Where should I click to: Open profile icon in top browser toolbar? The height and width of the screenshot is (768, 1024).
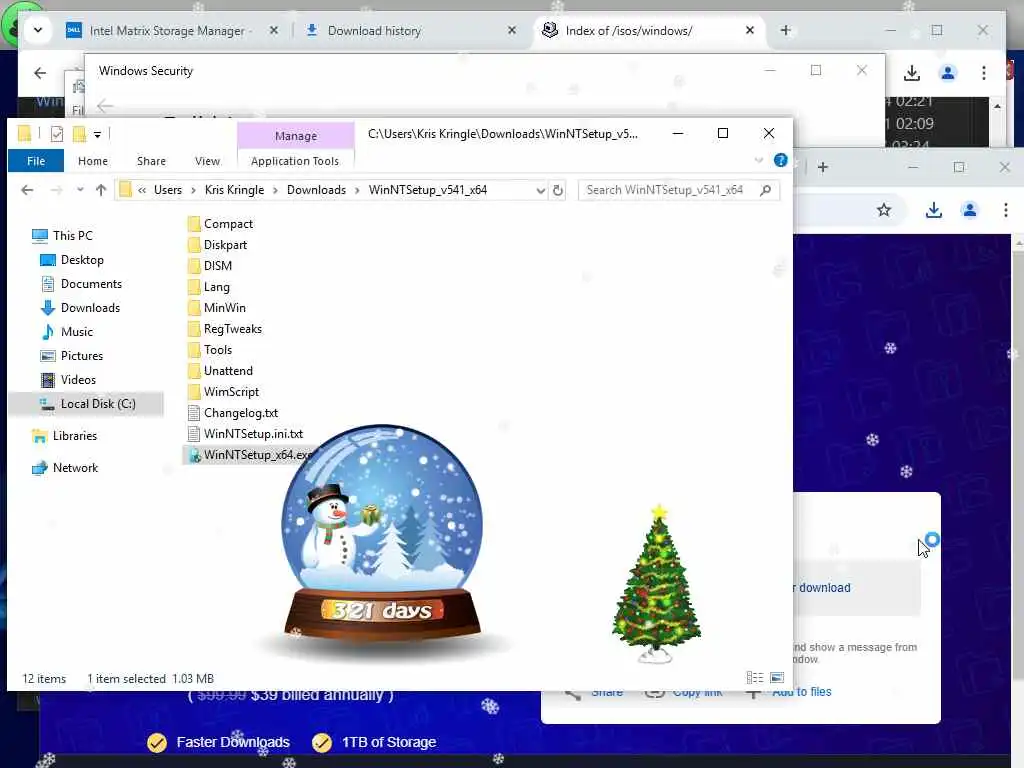(x=948, y=73)
